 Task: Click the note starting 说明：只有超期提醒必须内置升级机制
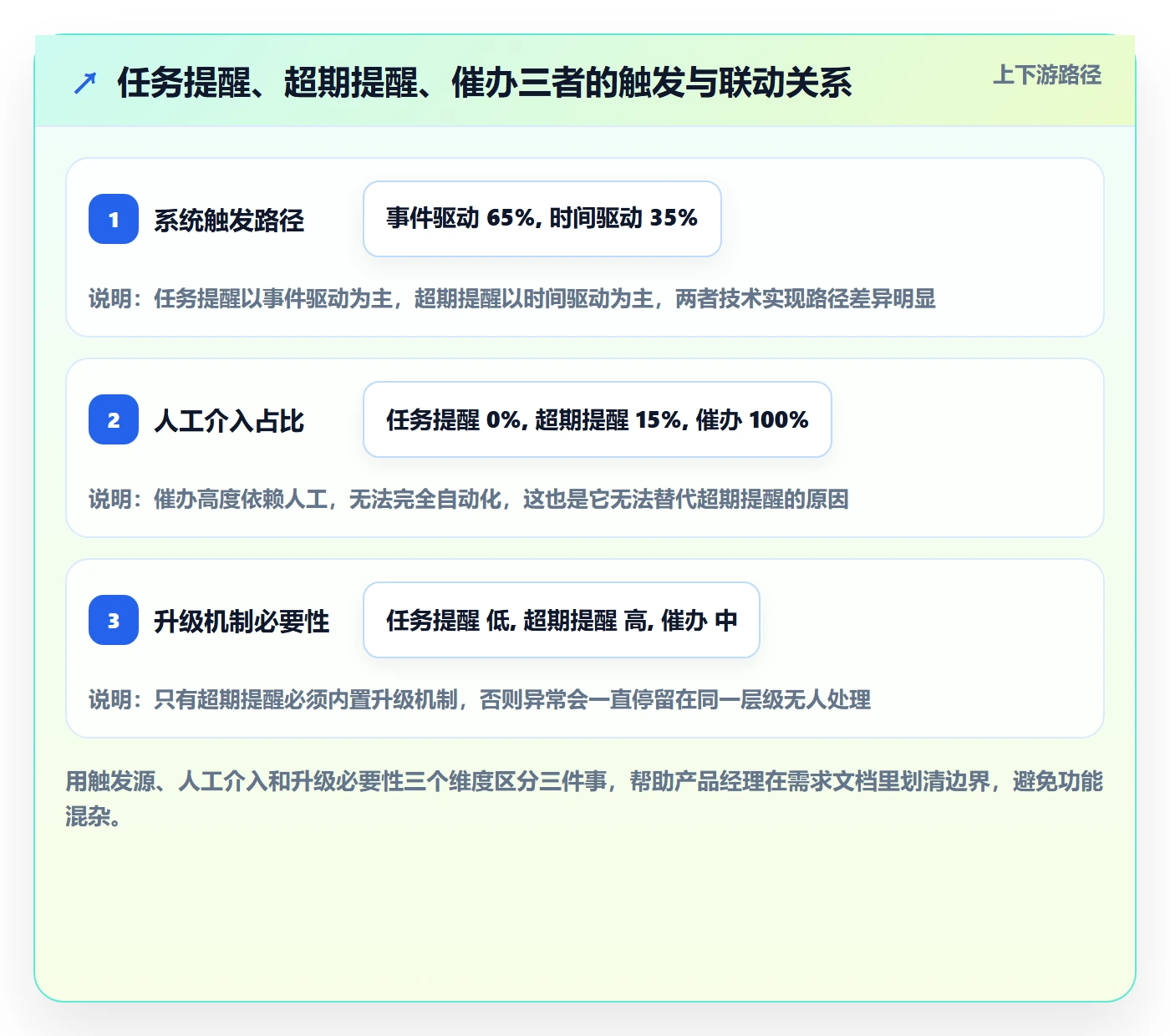click(x=480, y=699)
